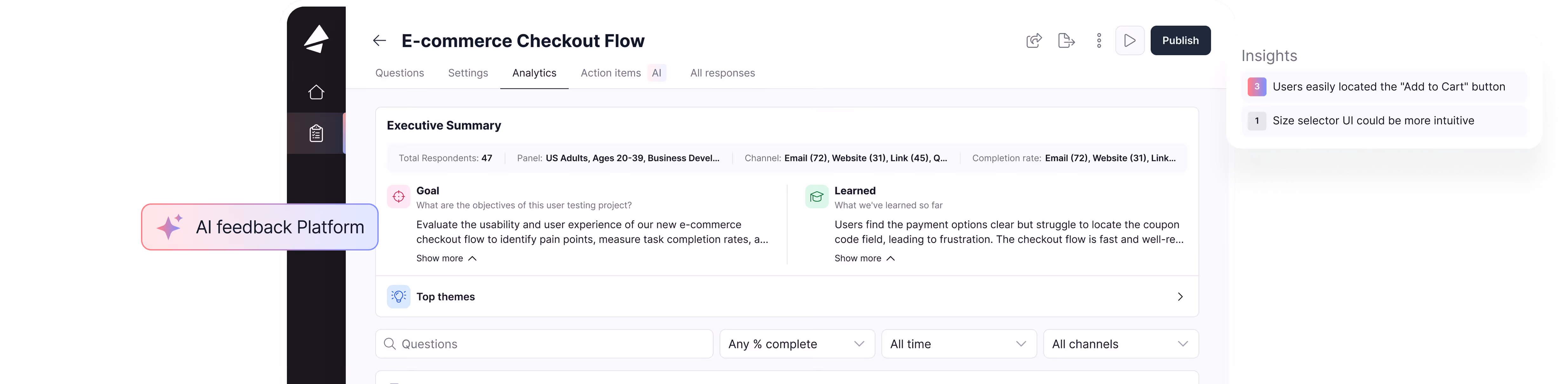Click the Goal target icon

point(399,196)
